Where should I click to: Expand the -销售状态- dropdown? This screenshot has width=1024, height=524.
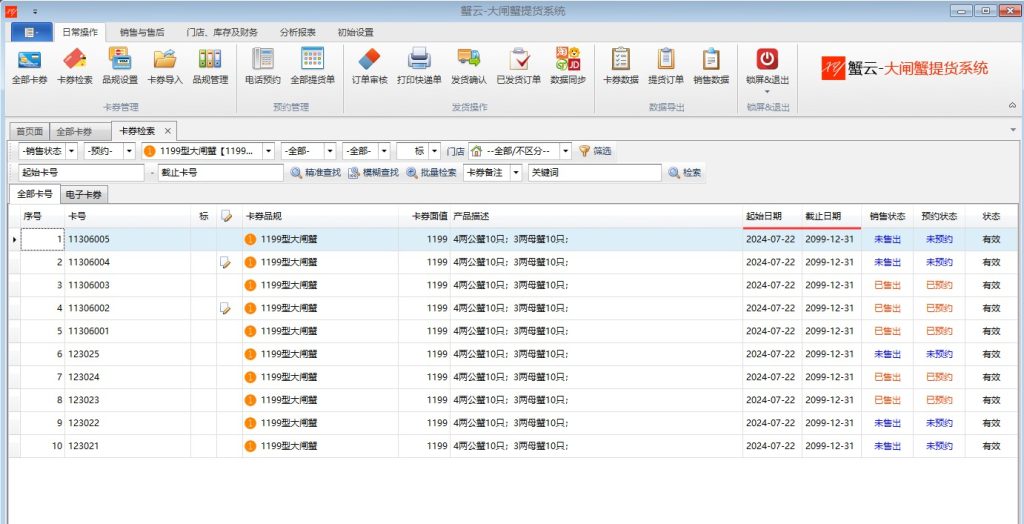point(71,152)
